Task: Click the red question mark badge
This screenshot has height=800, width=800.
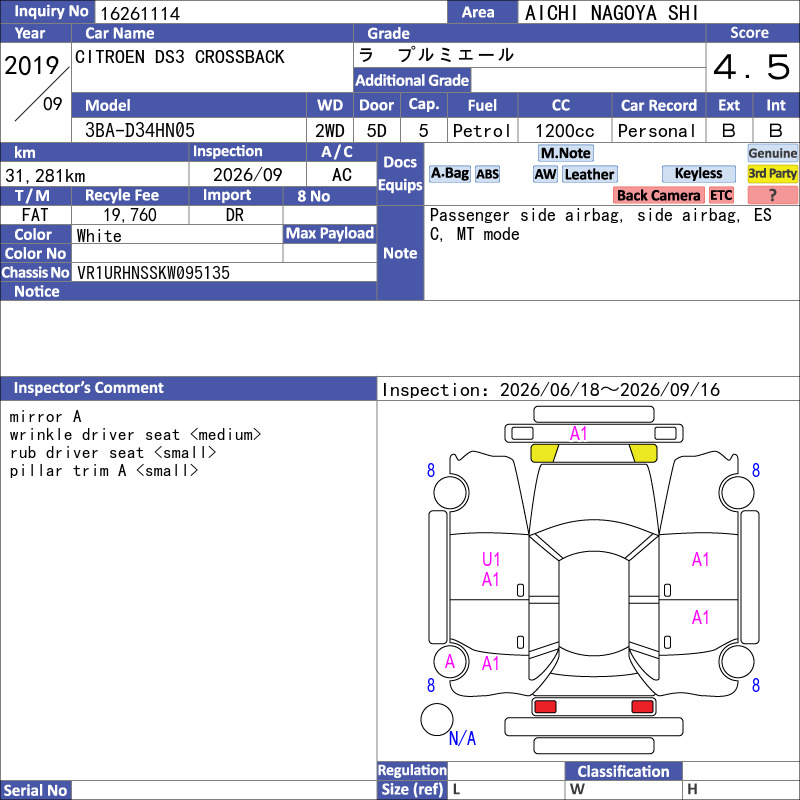Action: pyautogui.click(x=772, y=195)
